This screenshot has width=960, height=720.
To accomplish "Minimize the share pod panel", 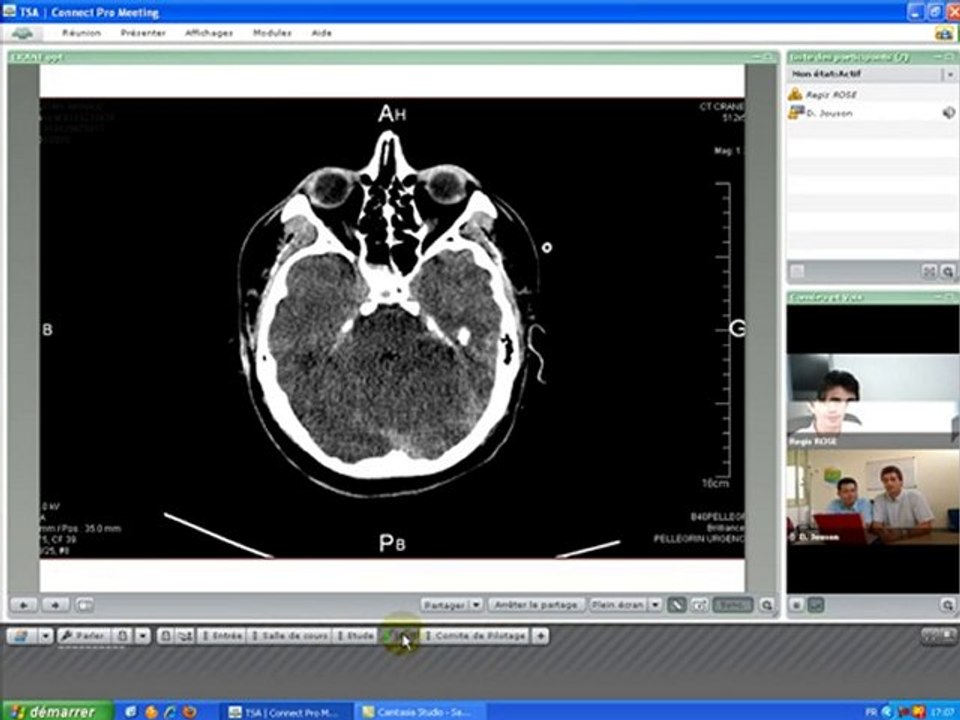I will tap(757, 56).
